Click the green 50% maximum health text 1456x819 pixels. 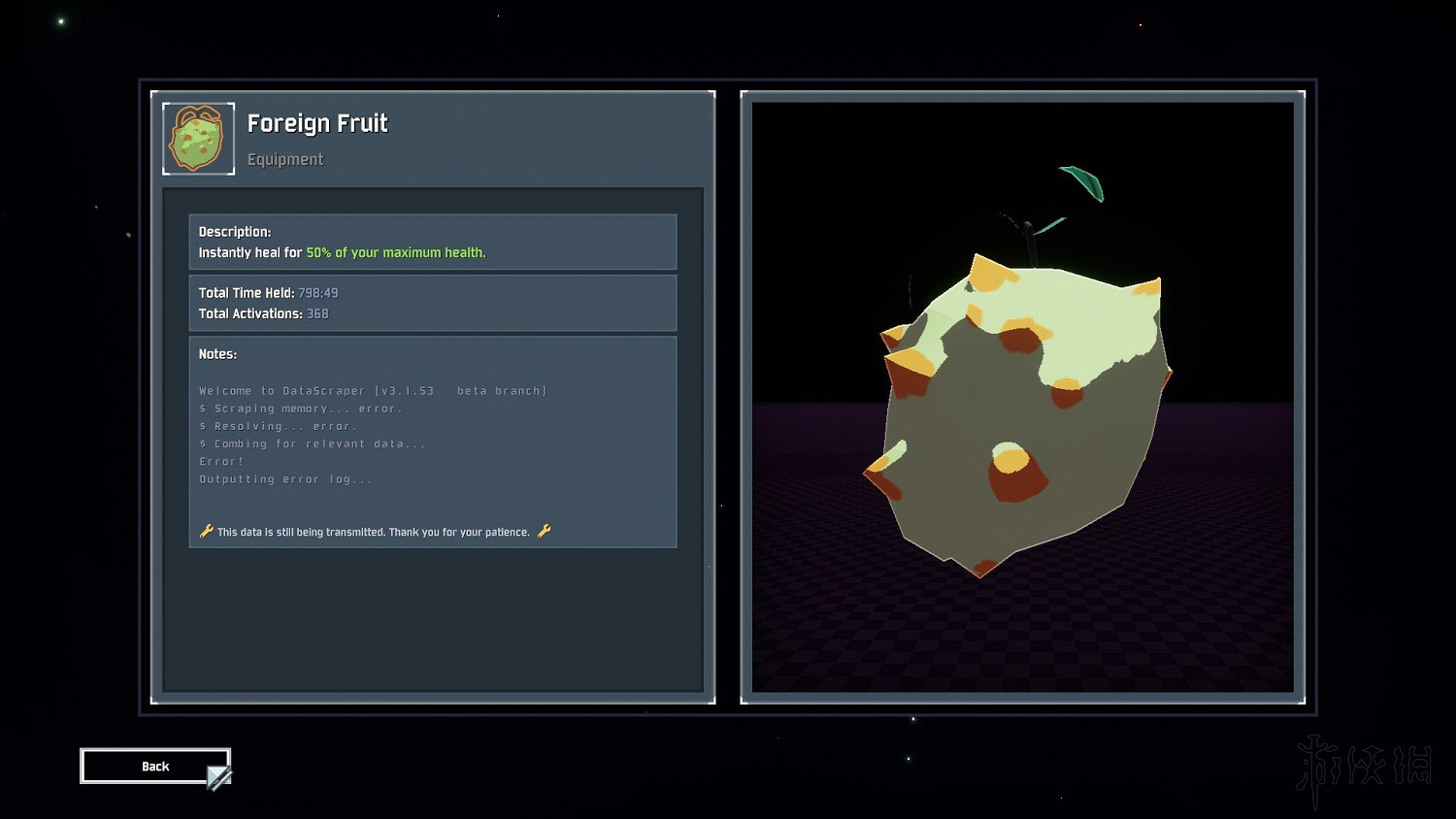pyautogui.click(x=395, y=252)
